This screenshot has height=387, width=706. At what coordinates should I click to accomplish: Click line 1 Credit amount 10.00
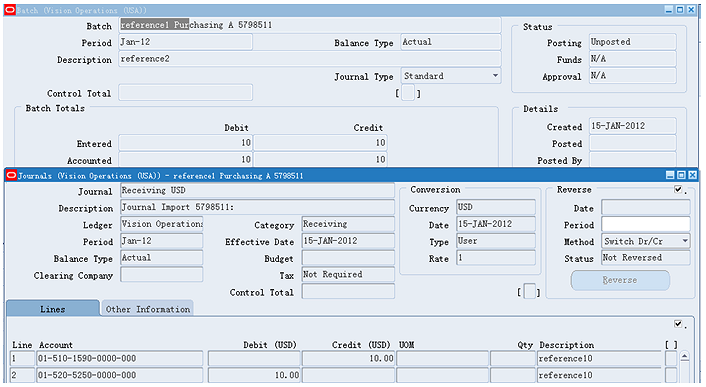(348, 359)
